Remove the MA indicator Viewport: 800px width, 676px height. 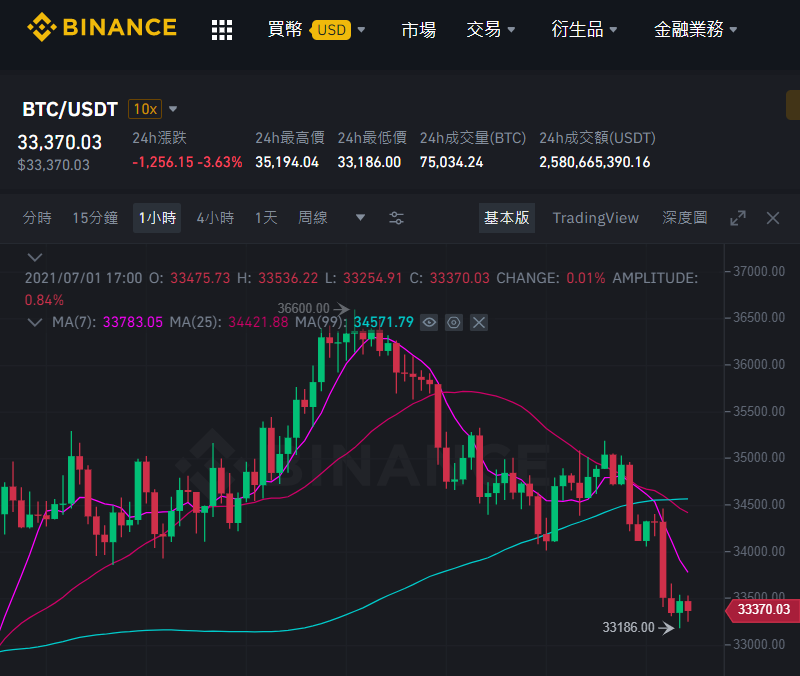coord(479,322)
